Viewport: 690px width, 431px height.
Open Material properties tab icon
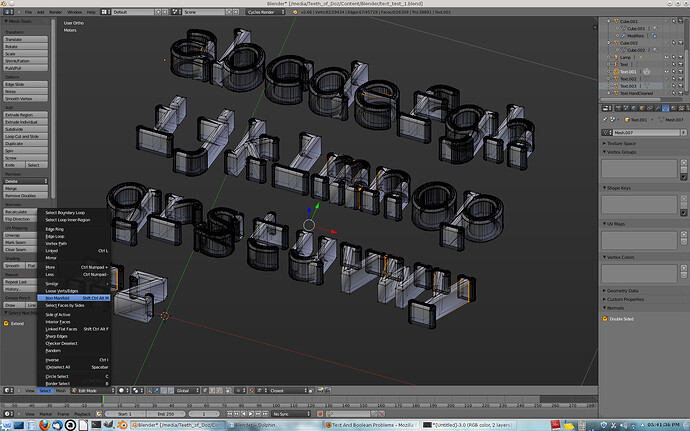click(x=674, y=108)
